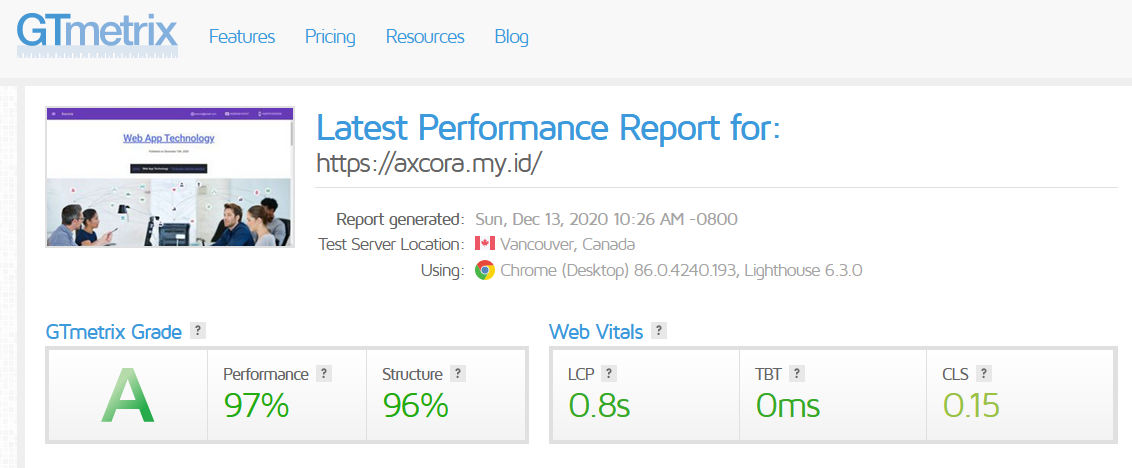Open the Pricing page
The image size is (1132, 468).
[x=330, y=37]
